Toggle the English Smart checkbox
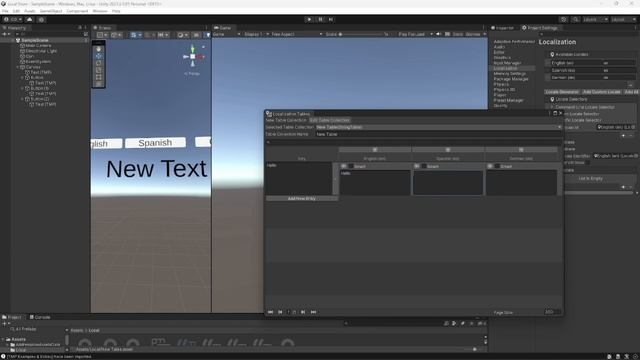The height and width of the screenshot is (360, 640). pyautogui.click(x=351, y=166)
